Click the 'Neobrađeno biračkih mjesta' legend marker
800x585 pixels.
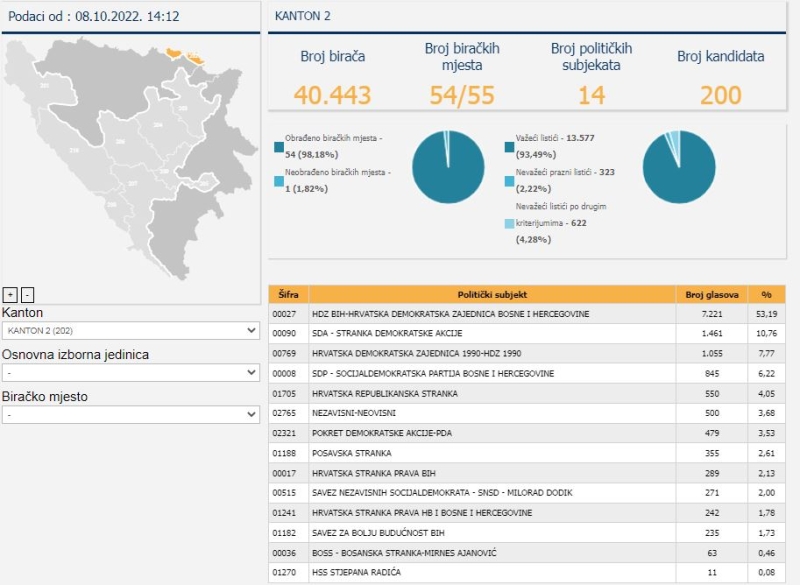pyautogui.click(x=278, y=181)
